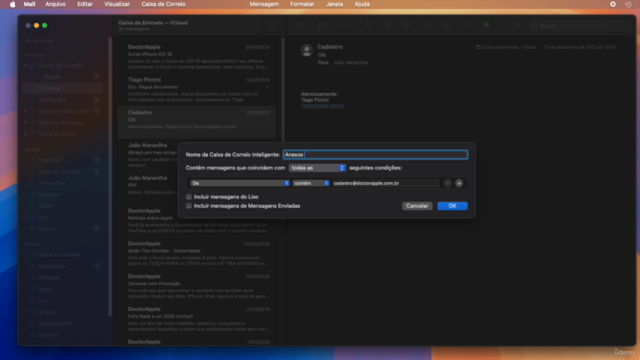Select Important mailbox under Google

click(62, 160)
